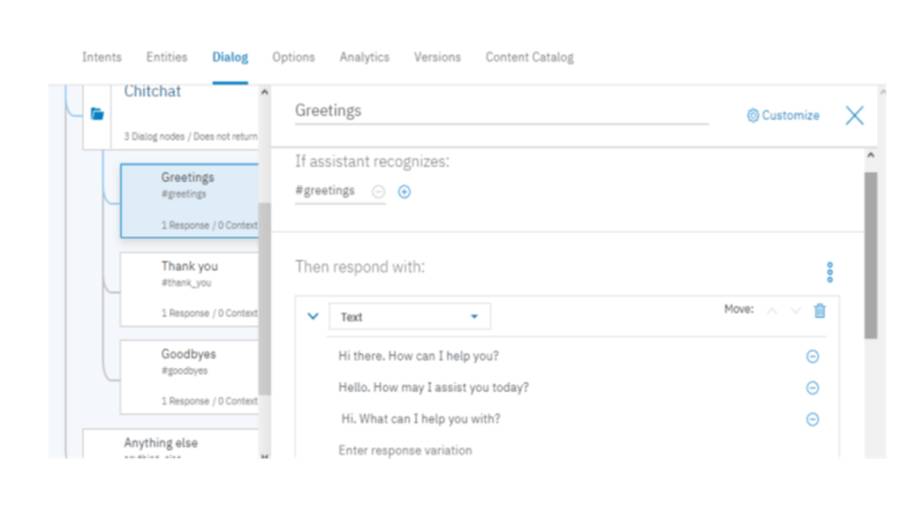922x519 pixels.
Task: Go to the Content Catalog tab
Action: coord(529,57)
